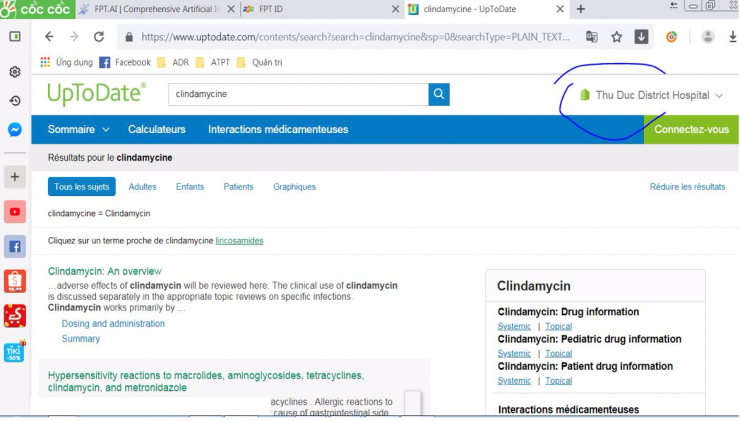Viewport: 740px width, 421px height.
Task: Open the Shopee sidebar shortcut
Action: pos(15,281)
